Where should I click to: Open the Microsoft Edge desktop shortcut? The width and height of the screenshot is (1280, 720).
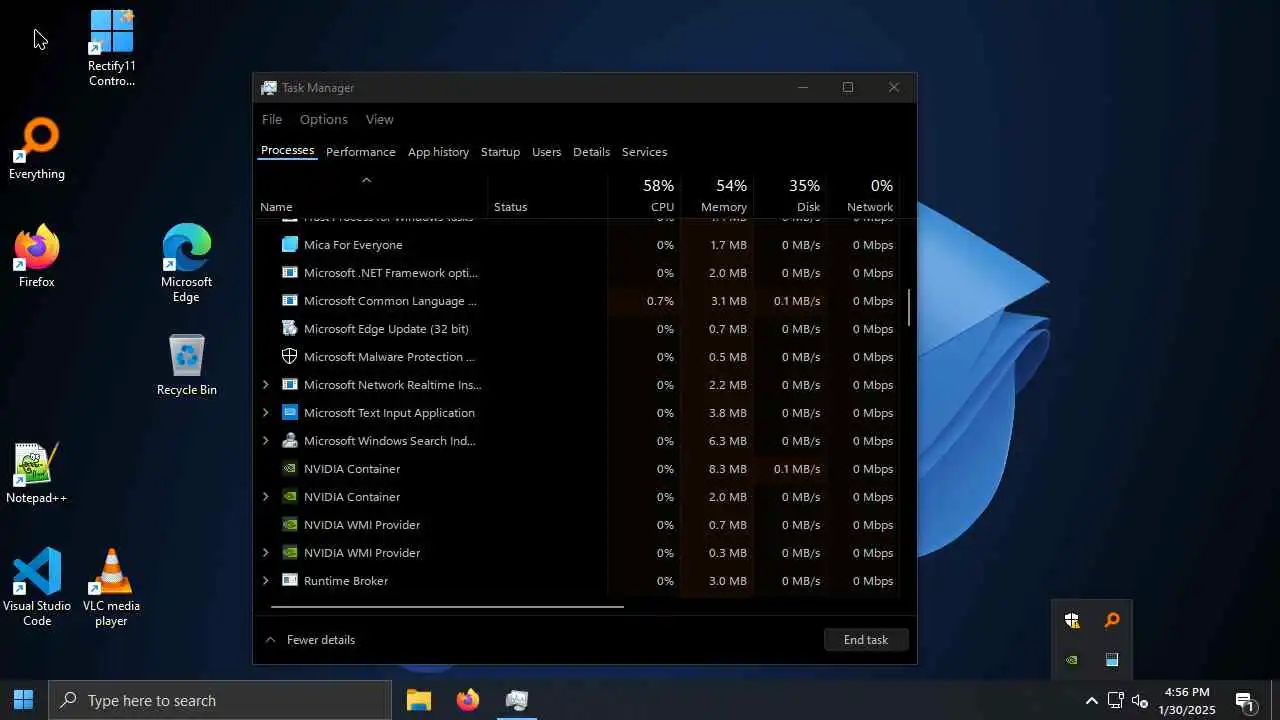(x=186, y=263)
